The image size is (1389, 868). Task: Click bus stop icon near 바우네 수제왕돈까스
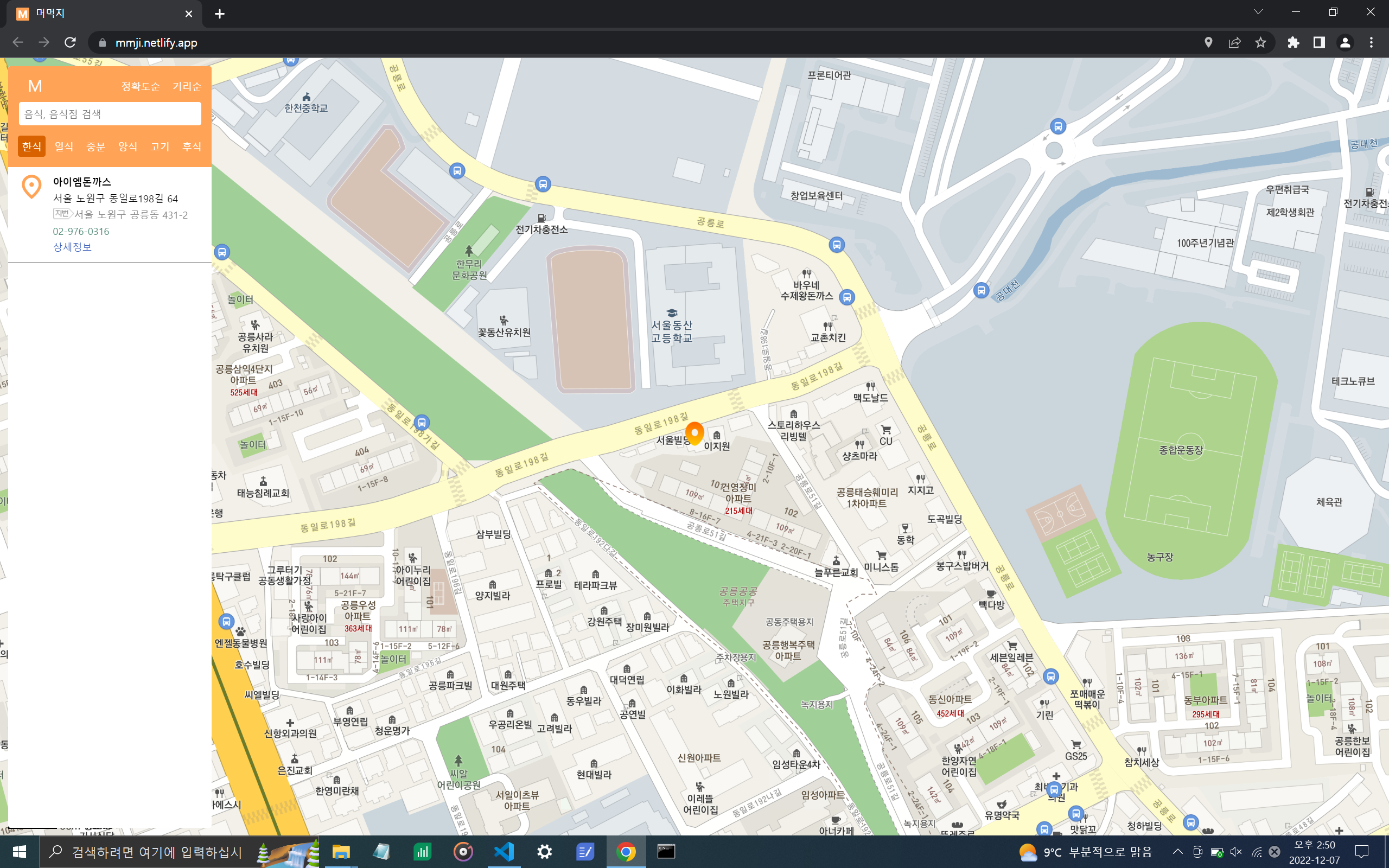[x=846, y=297]
